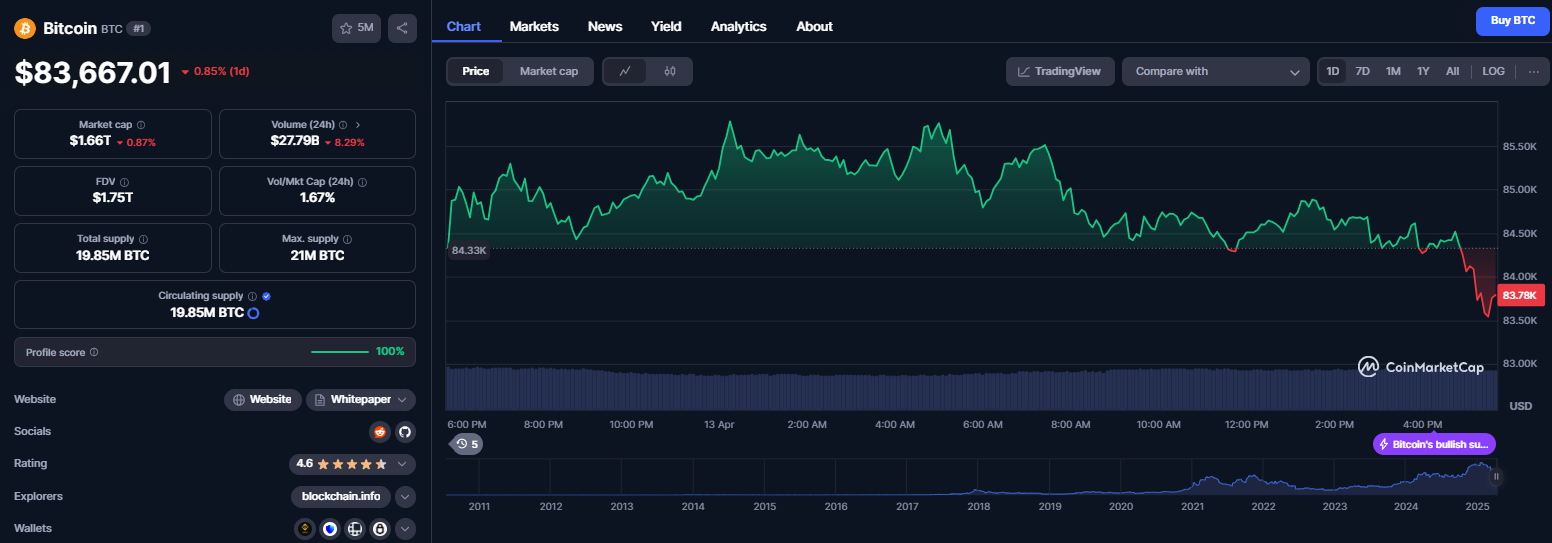The image size is (1552, 543).
Task: Add Bitcoin to watchlist via star
Action: 356,28
